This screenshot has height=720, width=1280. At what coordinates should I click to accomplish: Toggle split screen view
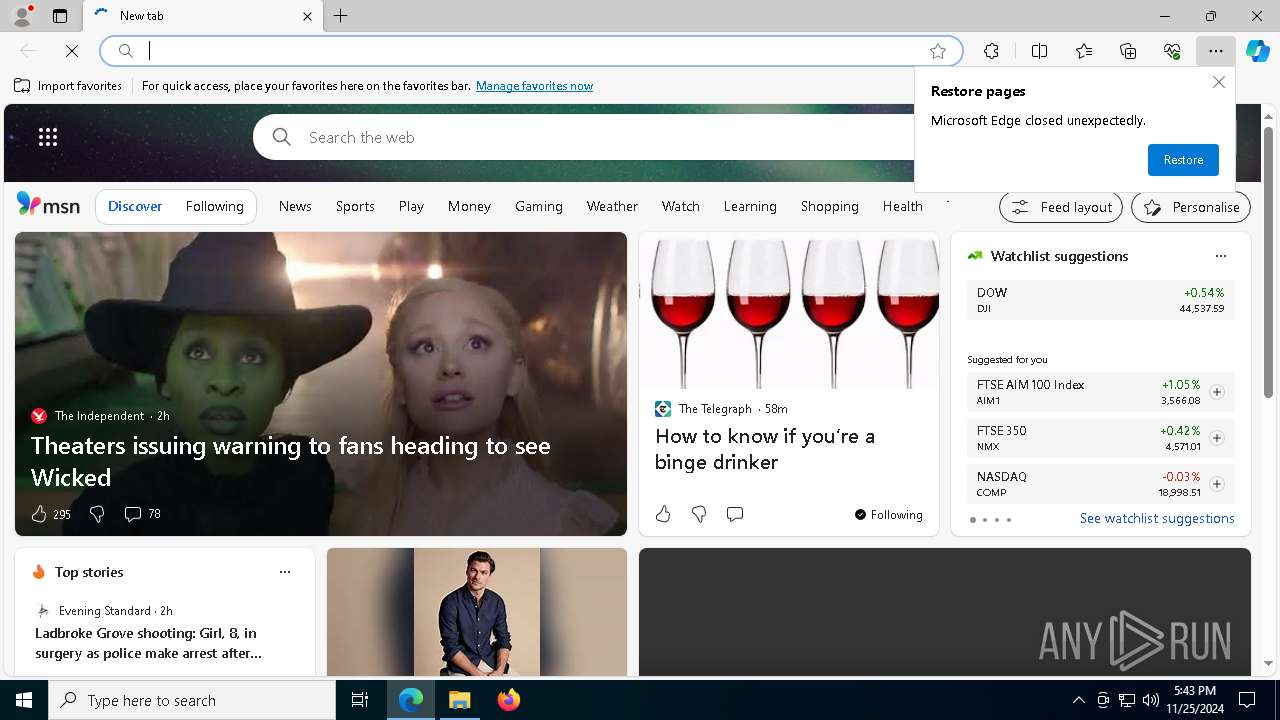click(x=1039, y=51)
